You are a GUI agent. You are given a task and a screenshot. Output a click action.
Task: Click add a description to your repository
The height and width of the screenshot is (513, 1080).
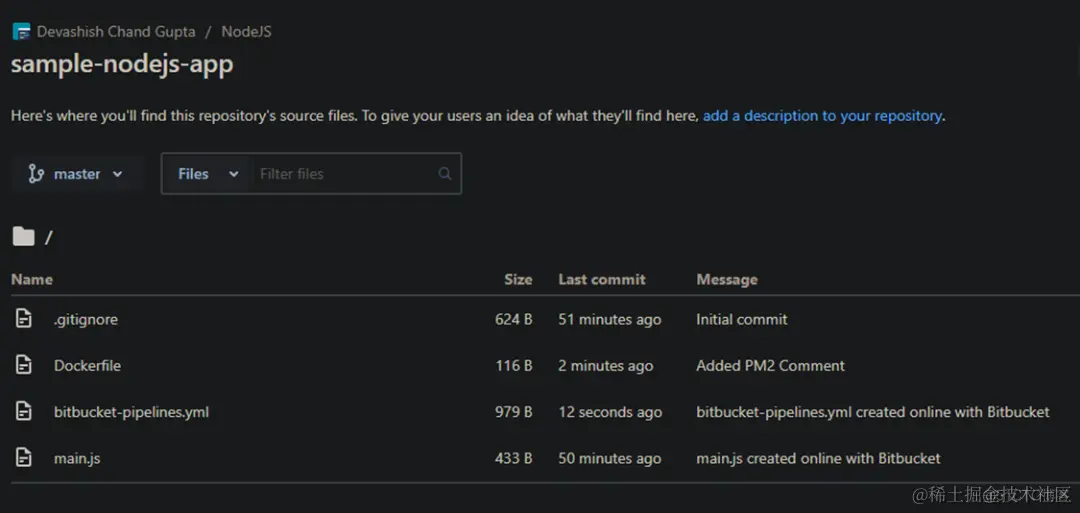click(822, 116)
